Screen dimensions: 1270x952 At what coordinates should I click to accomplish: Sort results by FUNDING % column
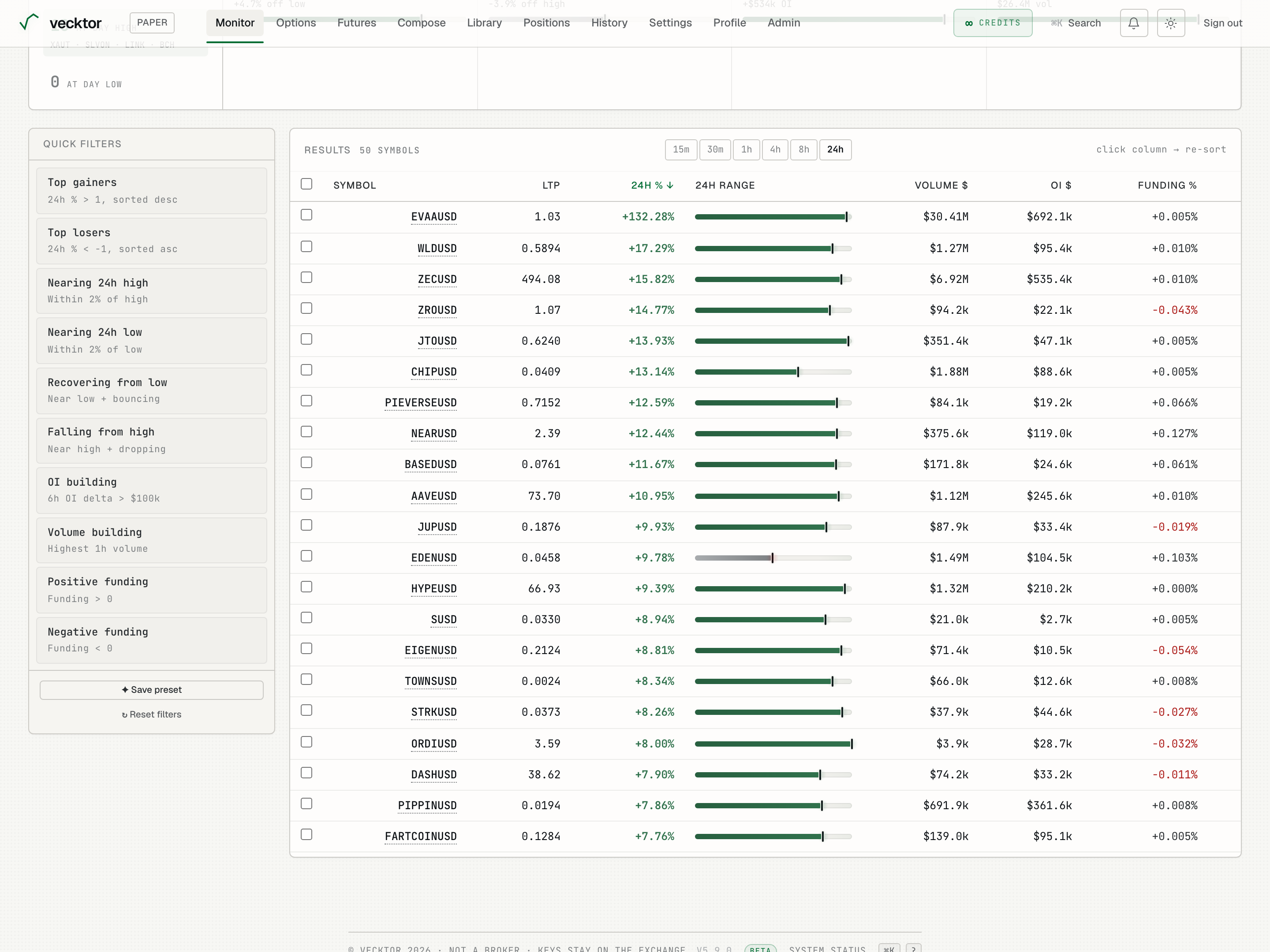(x=1167, y=186)
